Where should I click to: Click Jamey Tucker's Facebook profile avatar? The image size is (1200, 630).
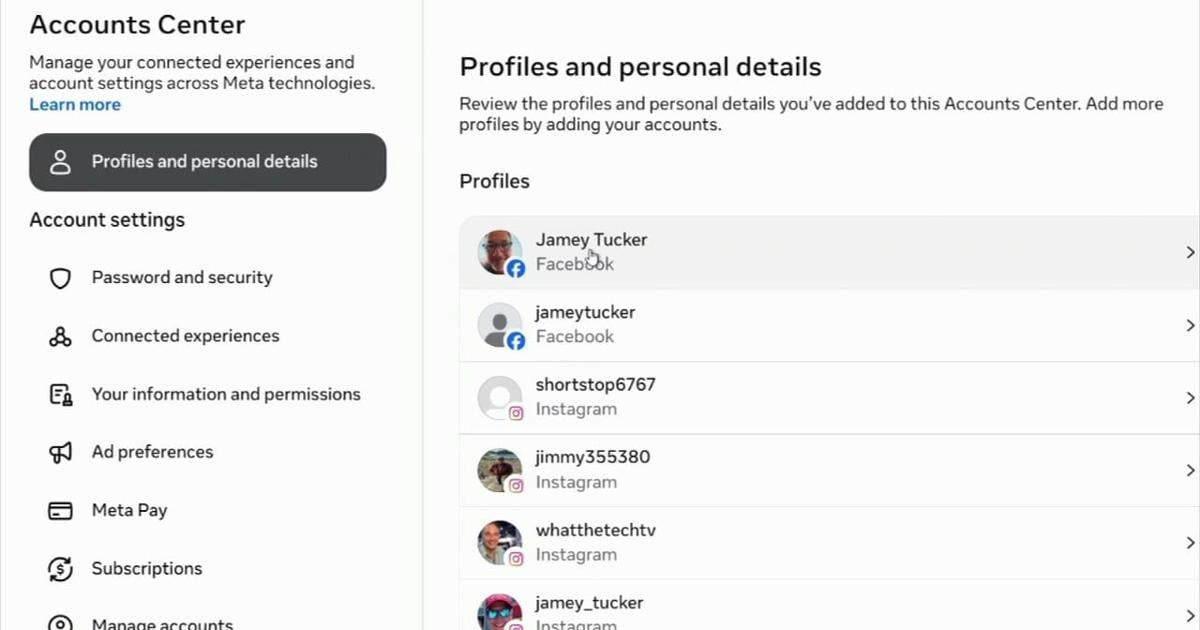point(500,253)
